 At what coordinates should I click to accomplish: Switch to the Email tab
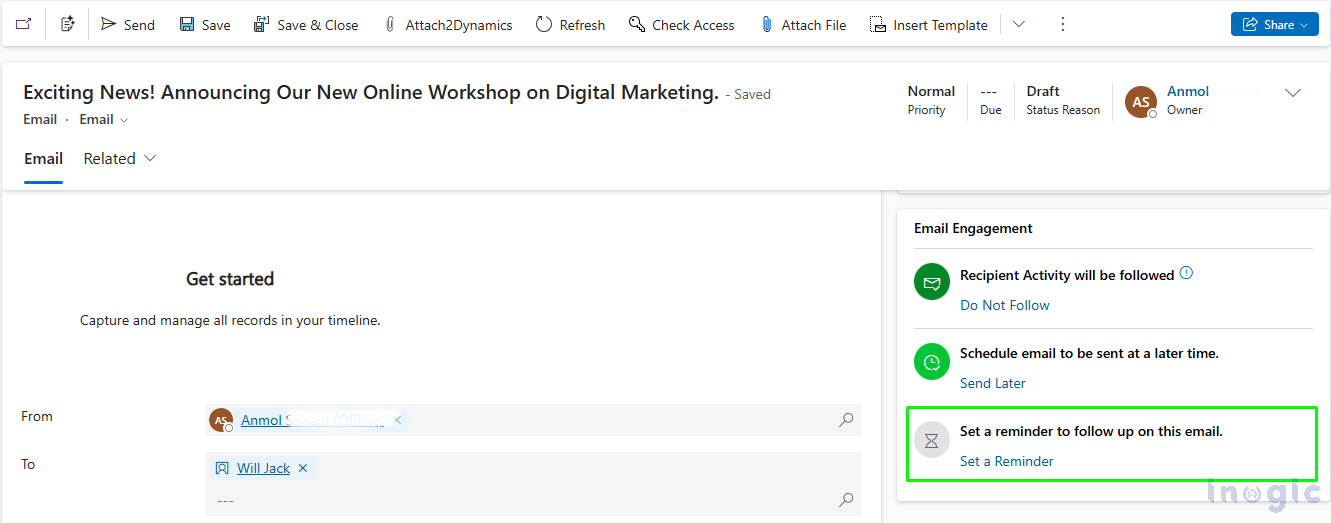tap(44, 159)
